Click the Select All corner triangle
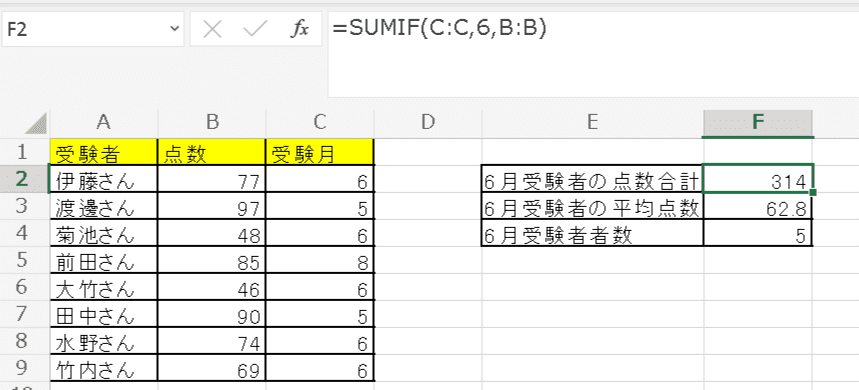Screen dimensions: 859x390 [36, 125]
